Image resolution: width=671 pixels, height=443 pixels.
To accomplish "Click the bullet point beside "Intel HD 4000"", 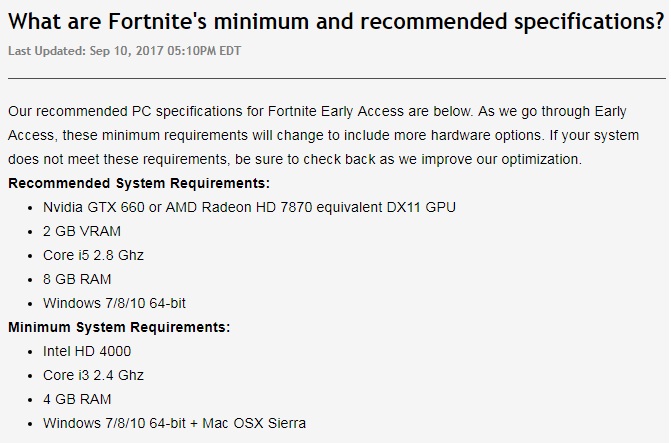I will click(30, 352).
